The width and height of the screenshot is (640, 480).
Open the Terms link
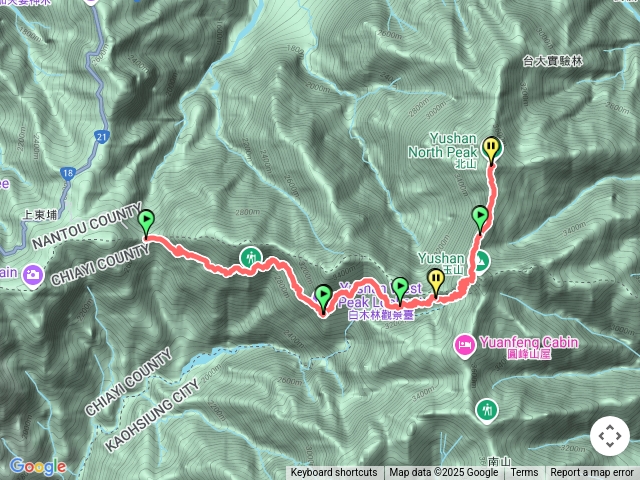(524, 473)
